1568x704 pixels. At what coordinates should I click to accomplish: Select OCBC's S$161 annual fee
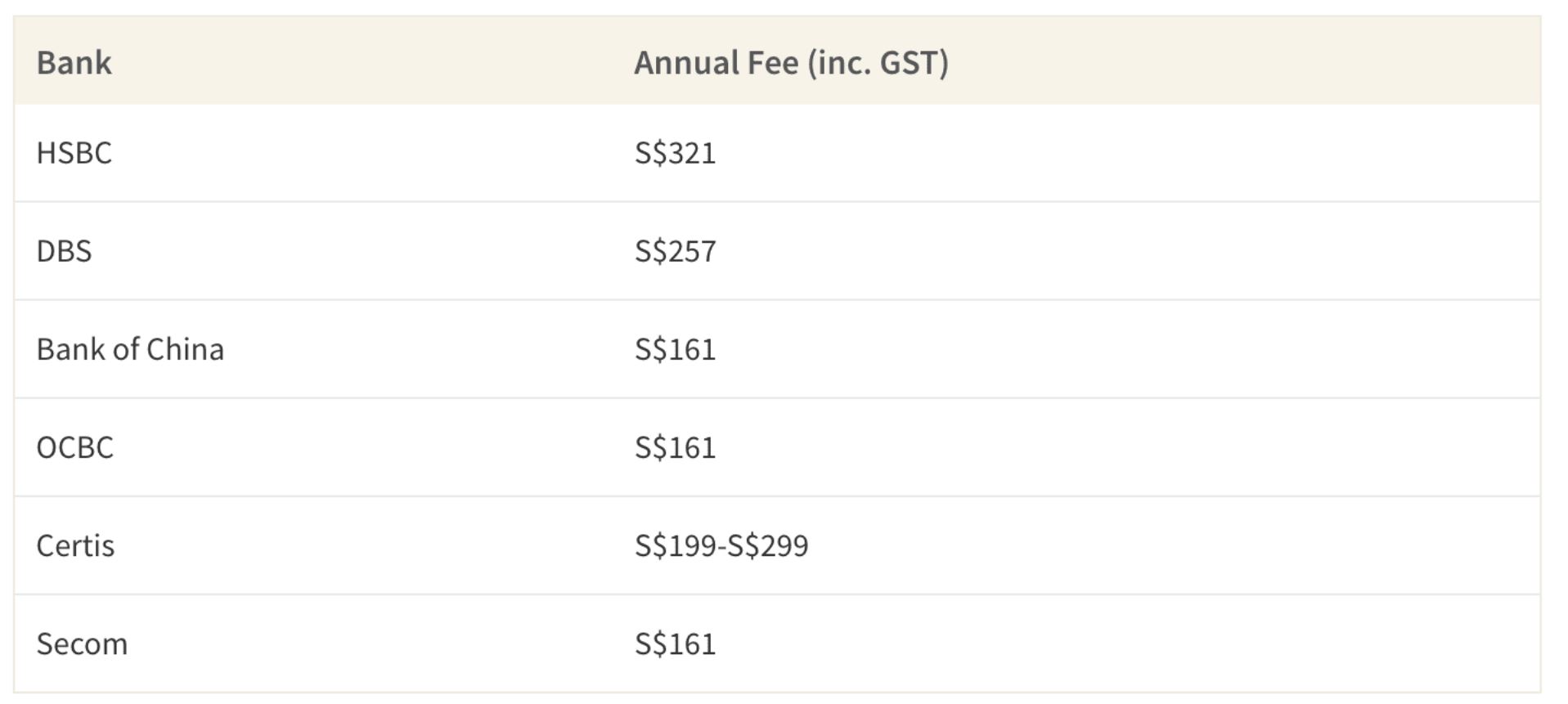675,447
